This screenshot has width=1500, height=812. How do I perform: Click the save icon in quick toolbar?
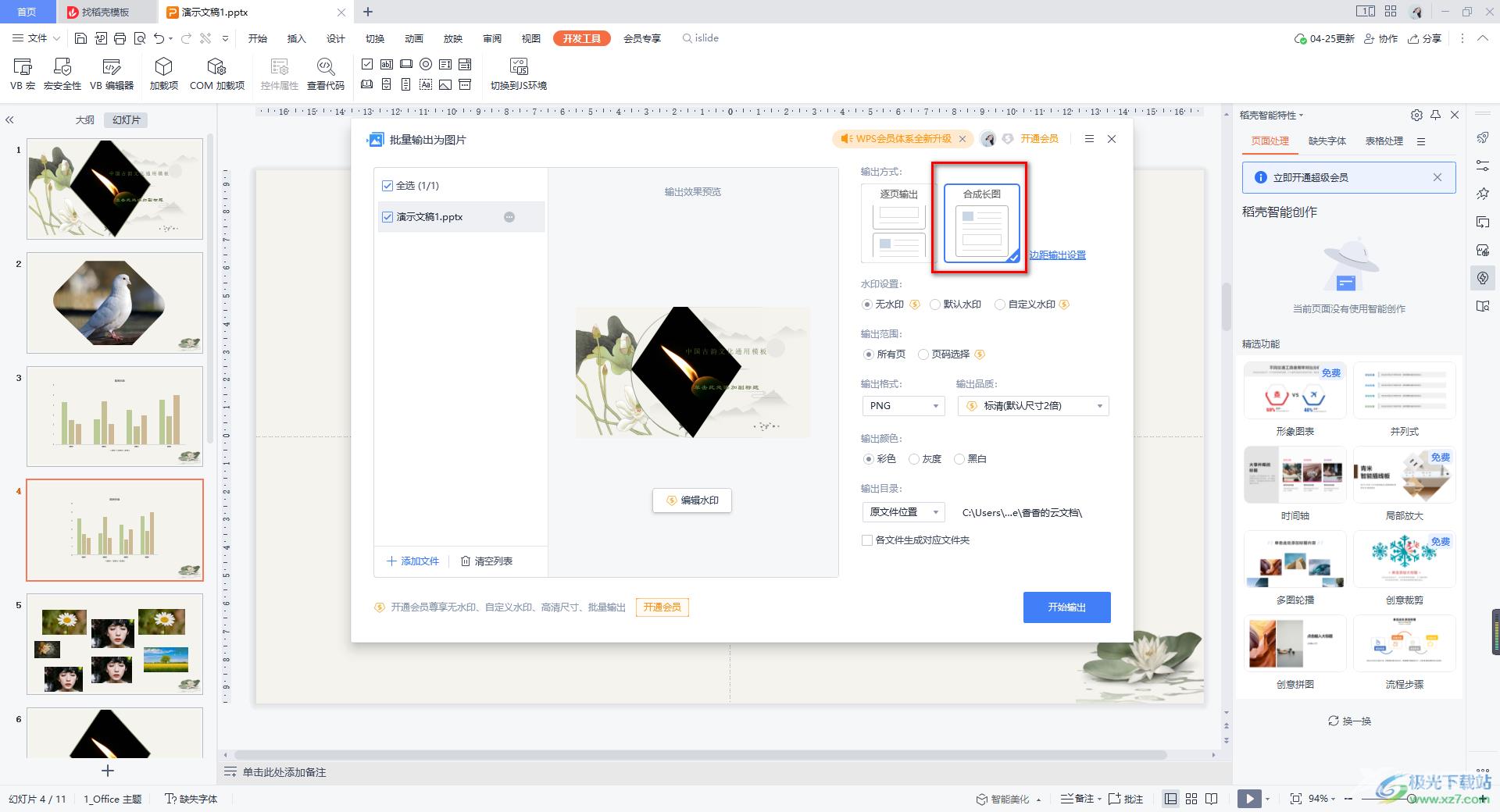pos(80,38)
